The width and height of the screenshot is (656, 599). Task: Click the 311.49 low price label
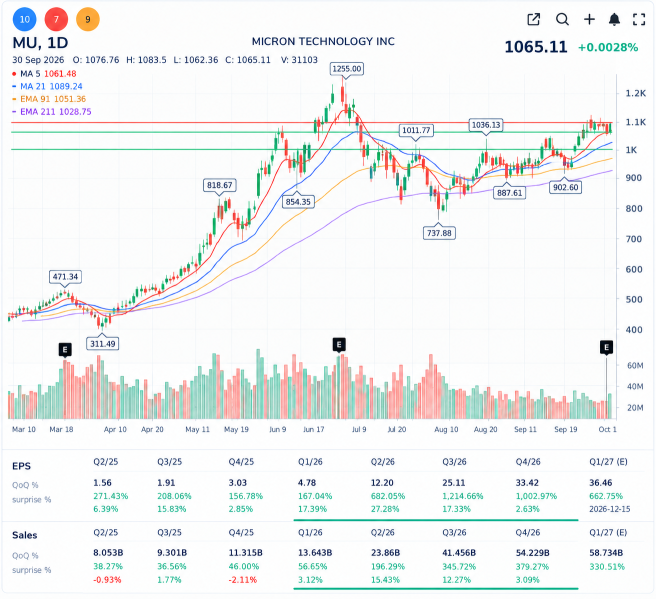point(102,344)
